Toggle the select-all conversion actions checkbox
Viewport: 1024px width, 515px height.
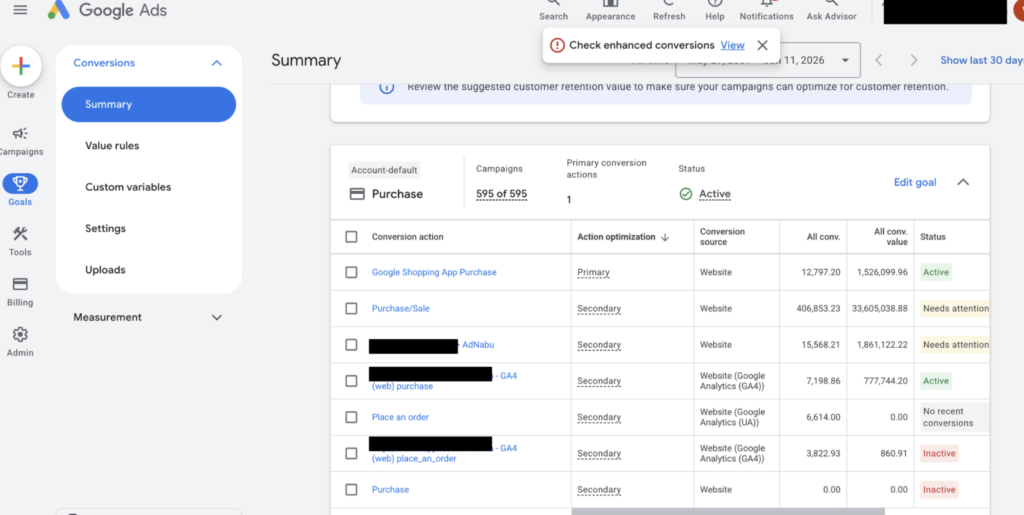(351, 237)
